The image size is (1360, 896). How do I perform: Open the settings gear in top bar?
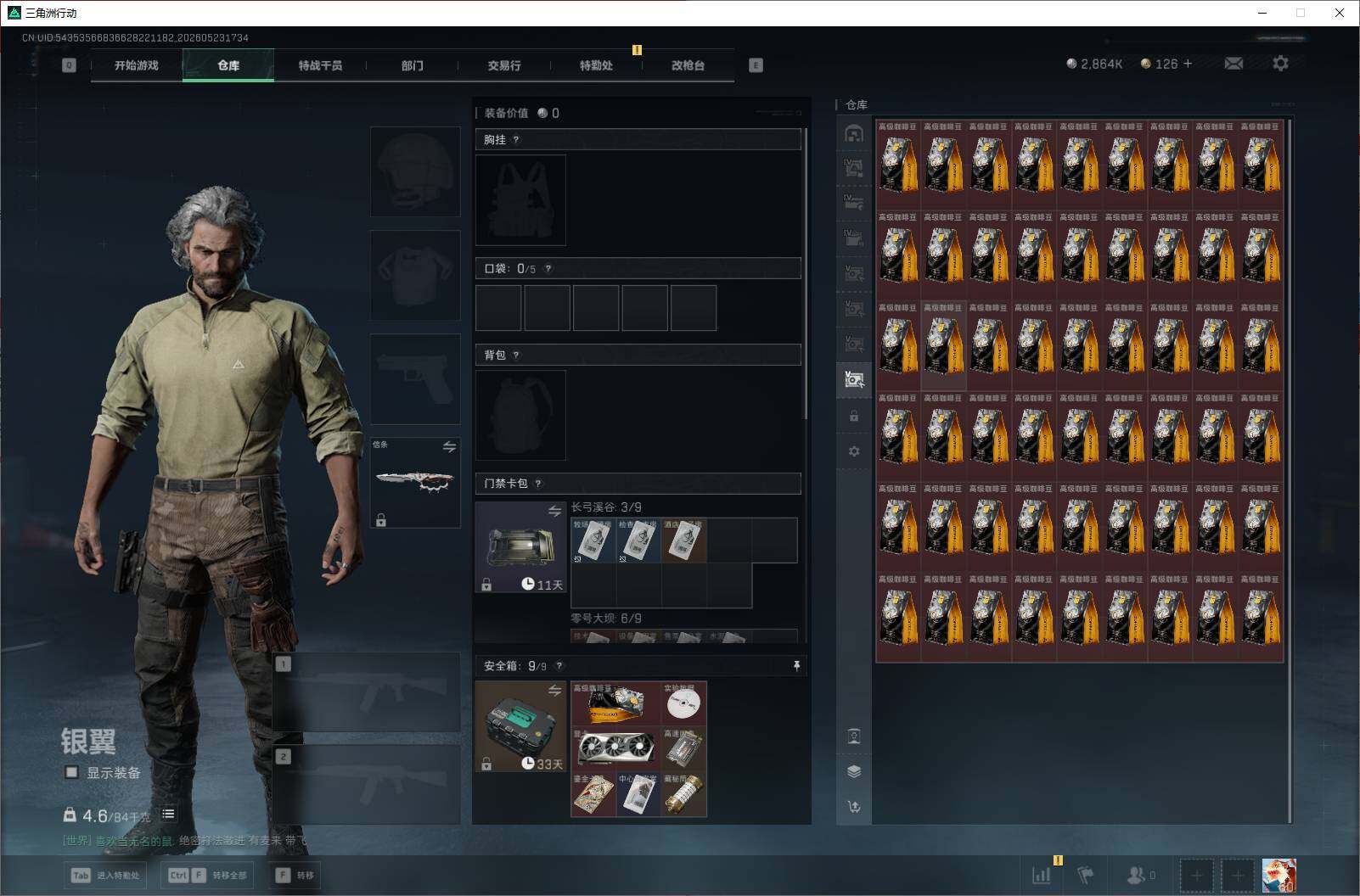(x=1280, y=64)
